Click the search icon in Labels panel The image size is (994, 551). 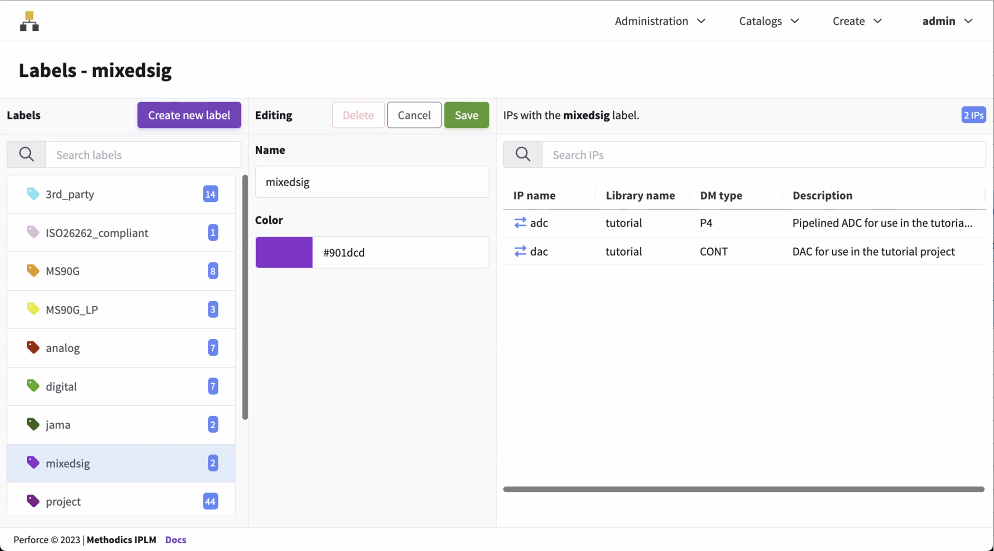(27, 155)
